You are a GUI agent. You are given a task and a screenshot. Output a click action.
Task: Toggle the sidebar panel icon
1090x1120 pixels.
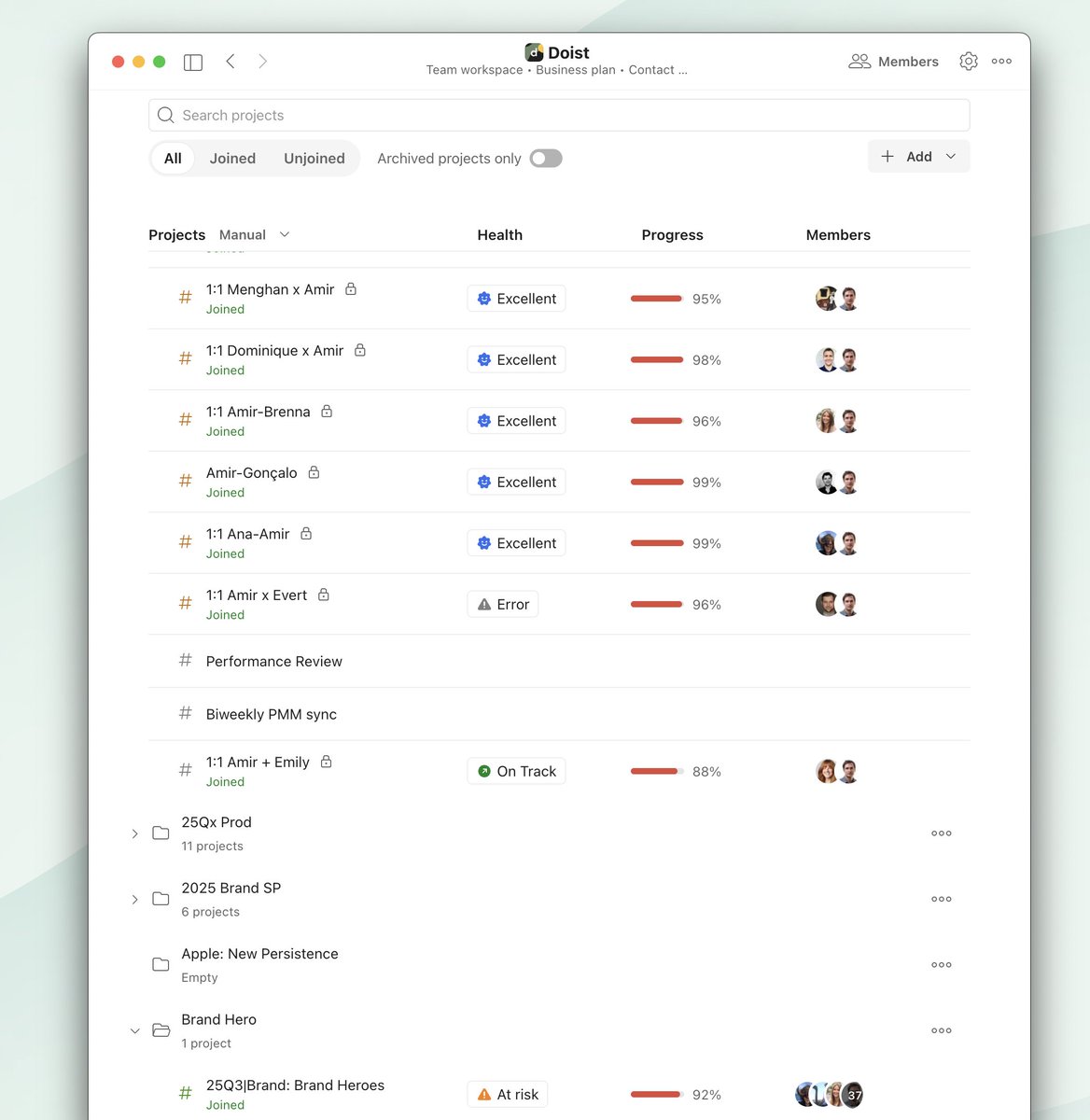193,62
